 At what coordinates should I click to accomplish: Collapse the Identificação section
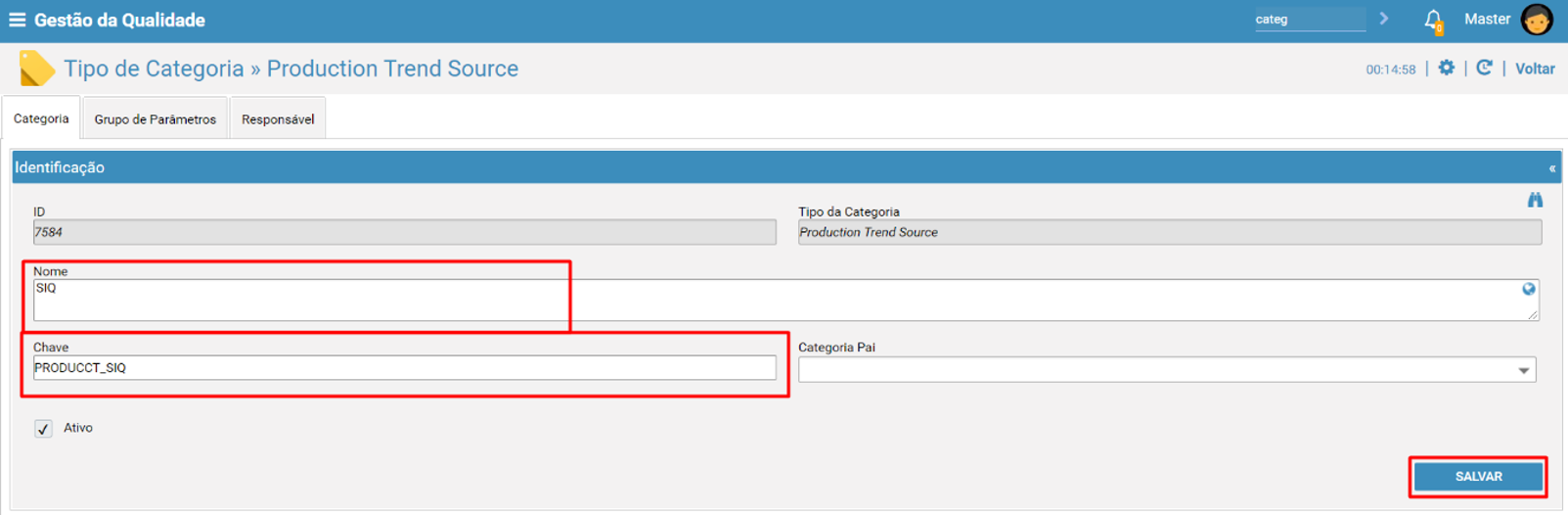tap(1552, 168)
